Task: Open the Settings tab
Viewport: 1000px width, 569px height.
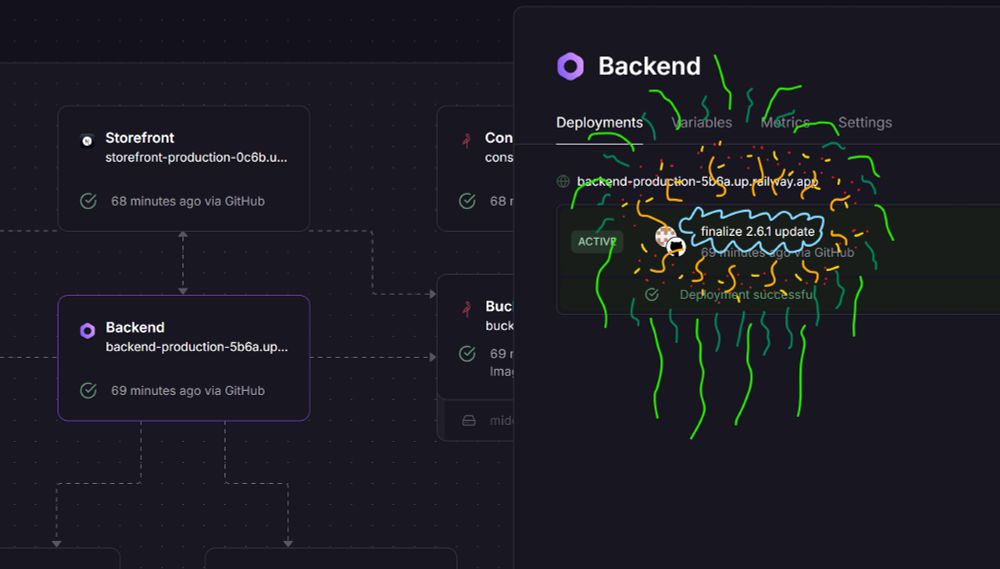Action: click(865, 122)
